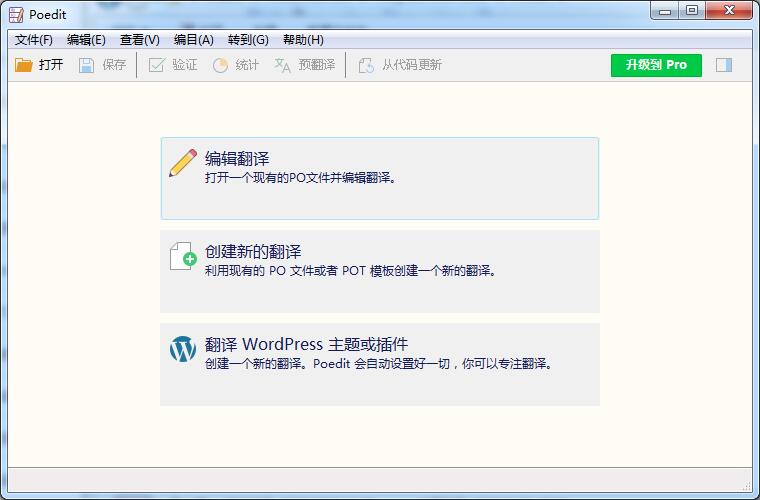Click the Pre-translate language icon

coord(282,65)
